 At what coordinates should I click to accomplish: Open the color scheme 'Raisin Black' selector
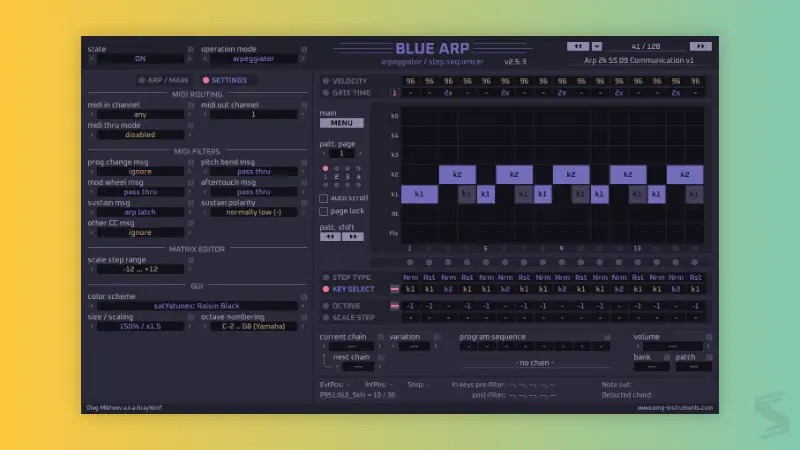pyautogui.click(x=197, y=306)
